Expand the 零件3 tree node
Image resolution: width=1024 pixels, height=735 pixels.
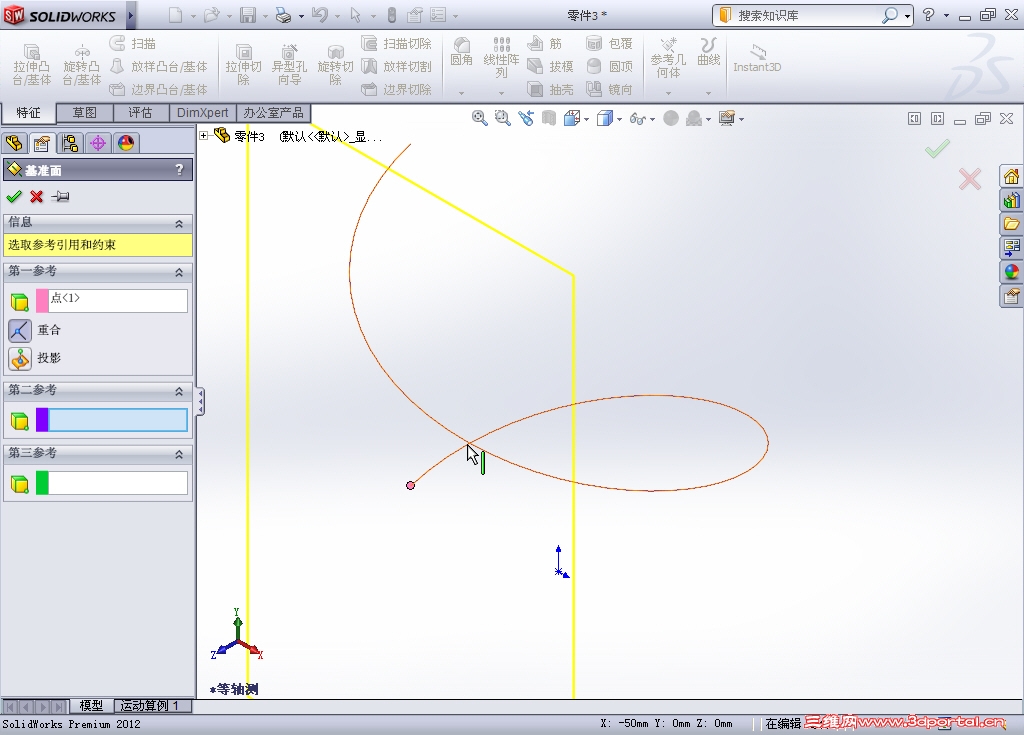coord(204,136)
